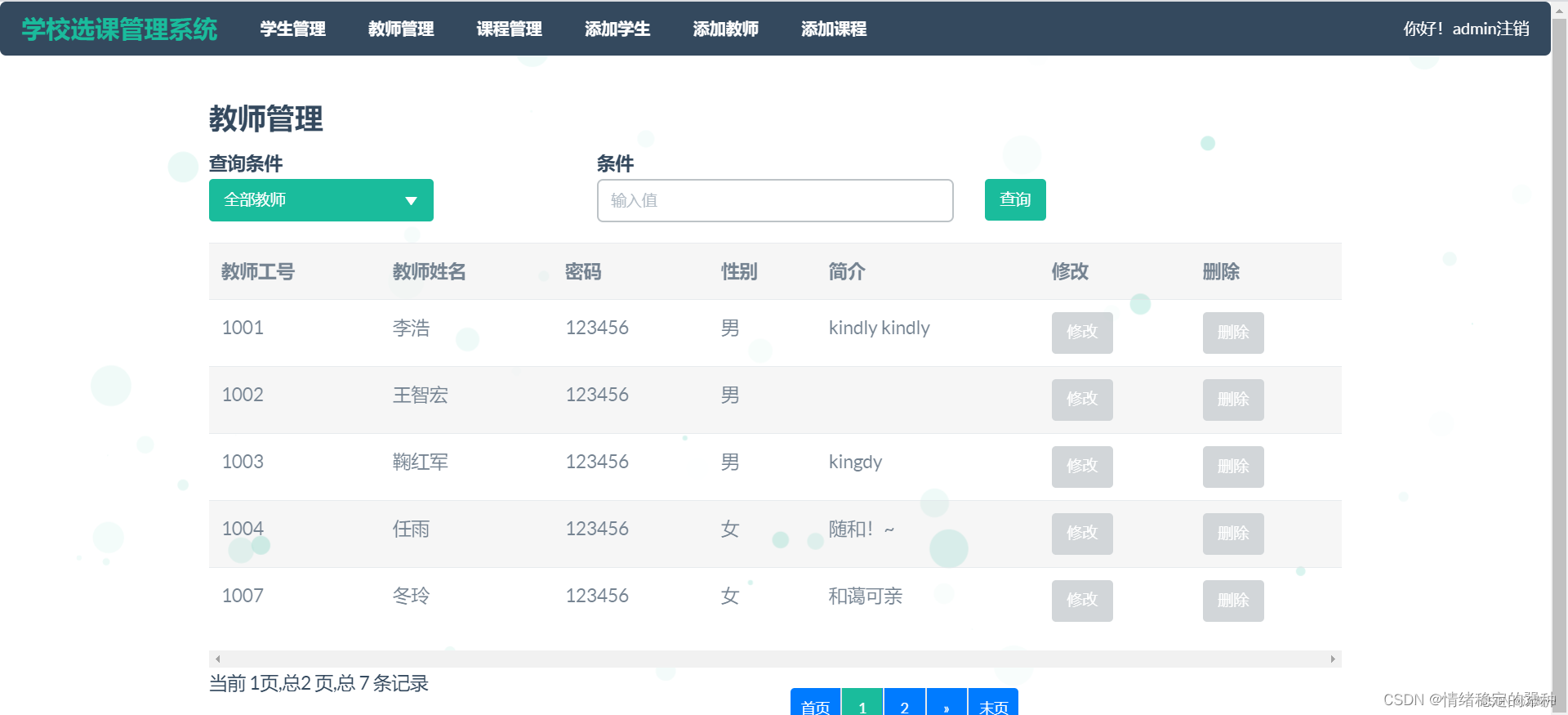Go to 课程管理 in the navbar
The width and height of the screenshot is (1568, 715).
click(509, 29)
